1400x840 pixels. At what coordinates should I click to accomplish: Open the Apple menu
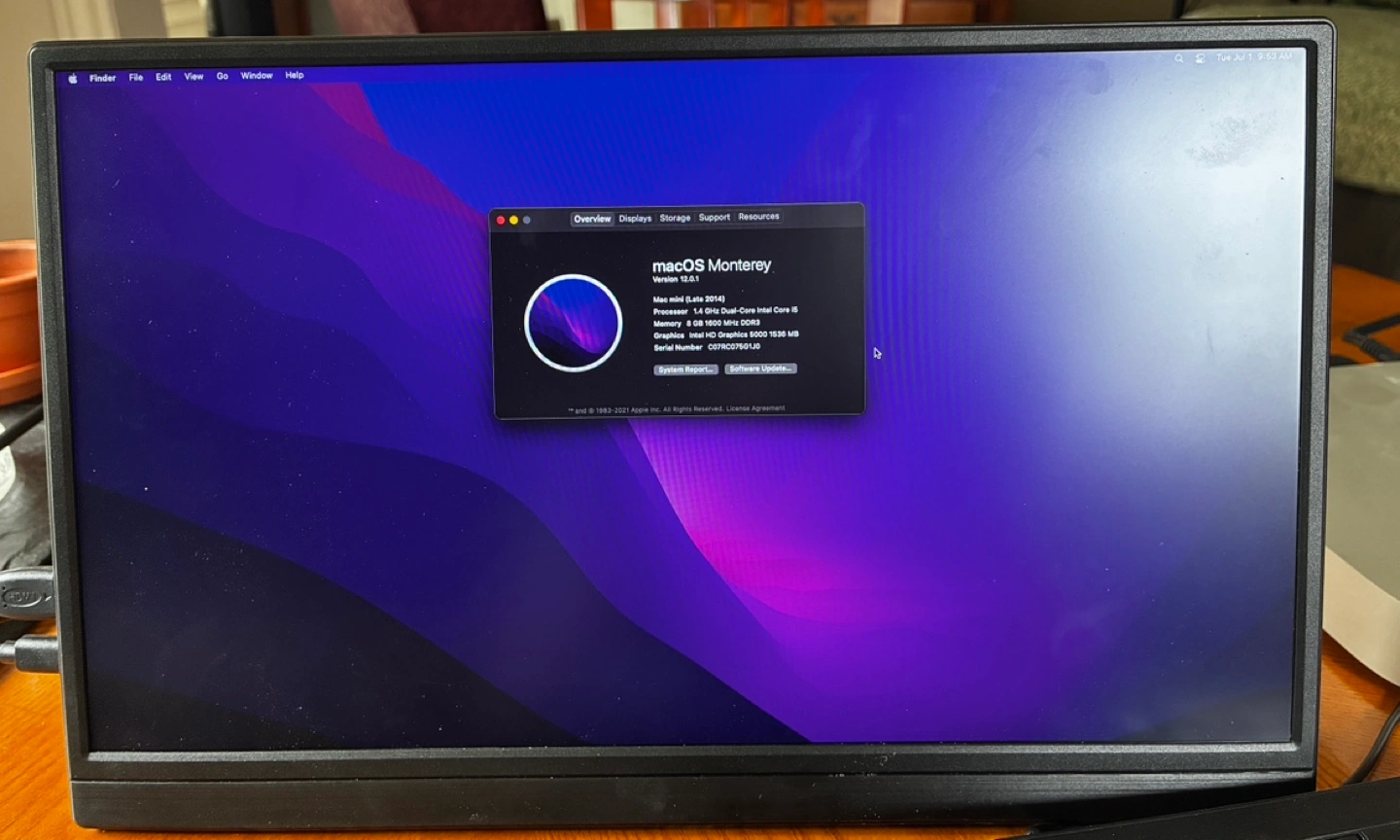(73, 79)
